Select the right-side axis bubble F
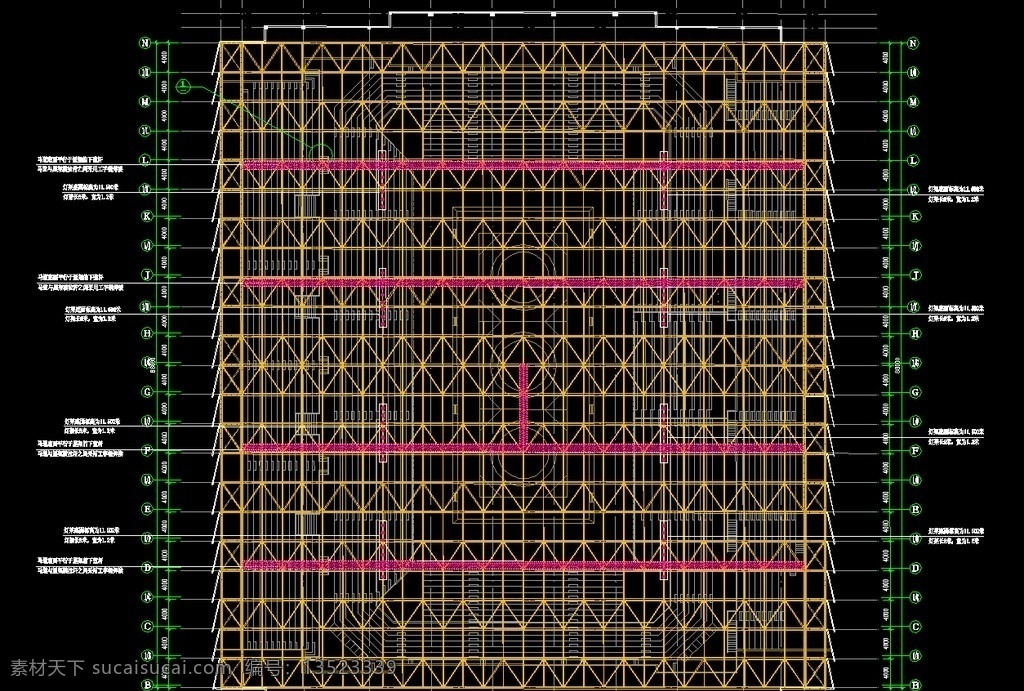 click(915, 450)
